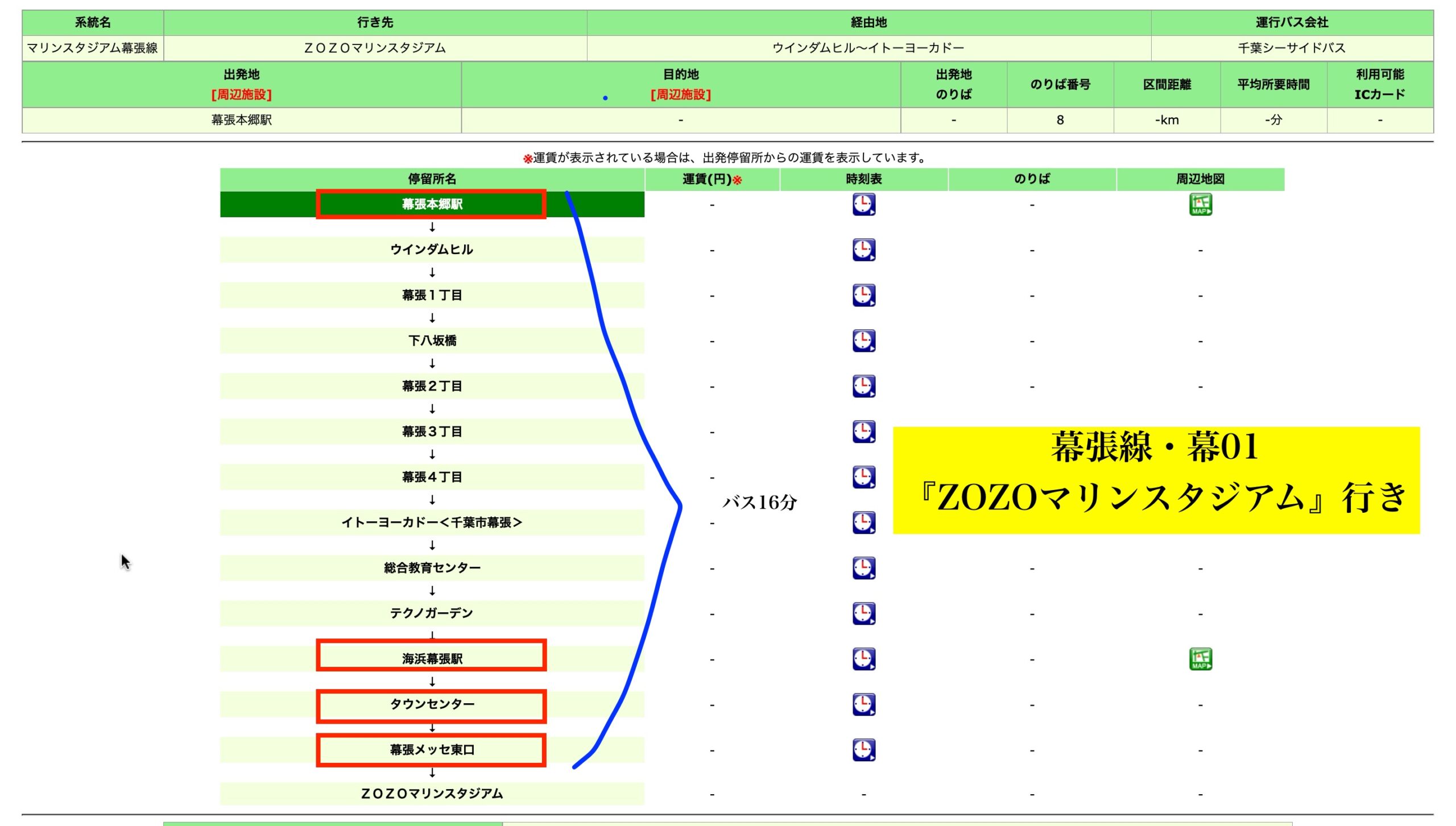Viewport: 1456px width, 826px height.
Task: Click 千葉シーサイドバス operator cell
Action: (1292, 48)
